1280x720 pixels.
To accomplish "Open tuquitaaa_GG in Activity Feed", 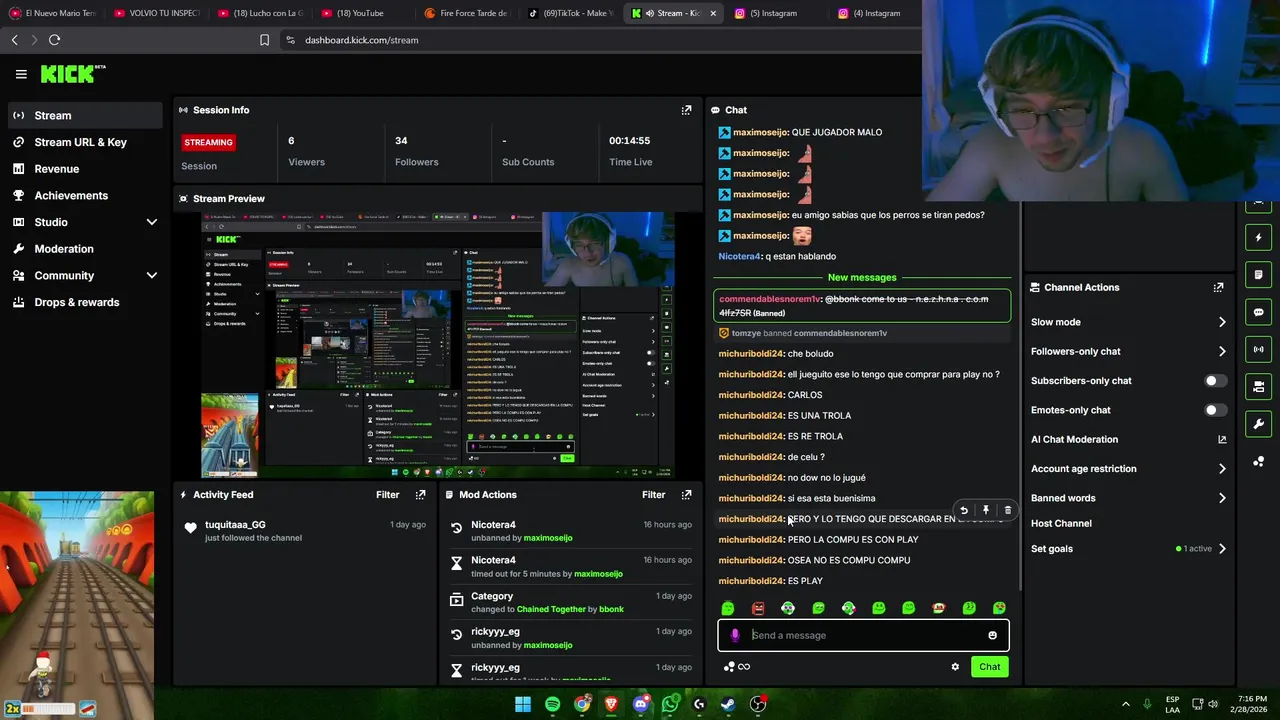I will tap(235, 525).
